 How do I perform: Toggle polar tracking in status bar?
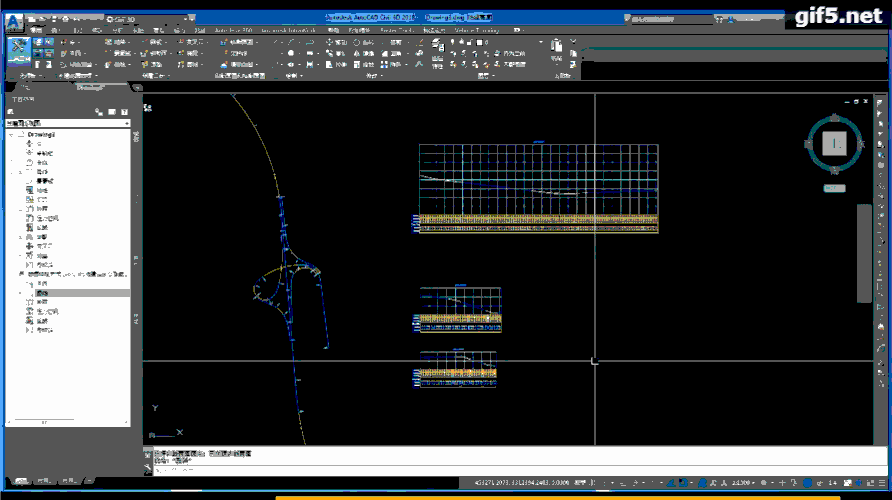[636, 483]
